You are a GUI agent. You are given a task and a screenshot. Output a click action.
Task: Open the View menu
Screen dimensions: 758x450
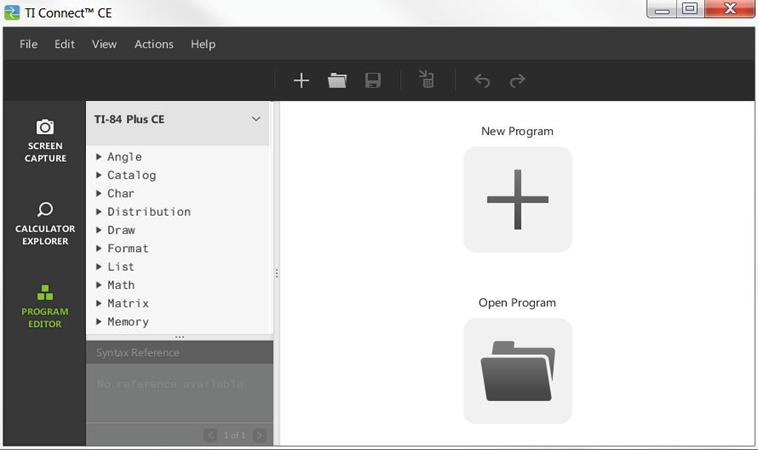pyautogui.click(x=104, y=44)
